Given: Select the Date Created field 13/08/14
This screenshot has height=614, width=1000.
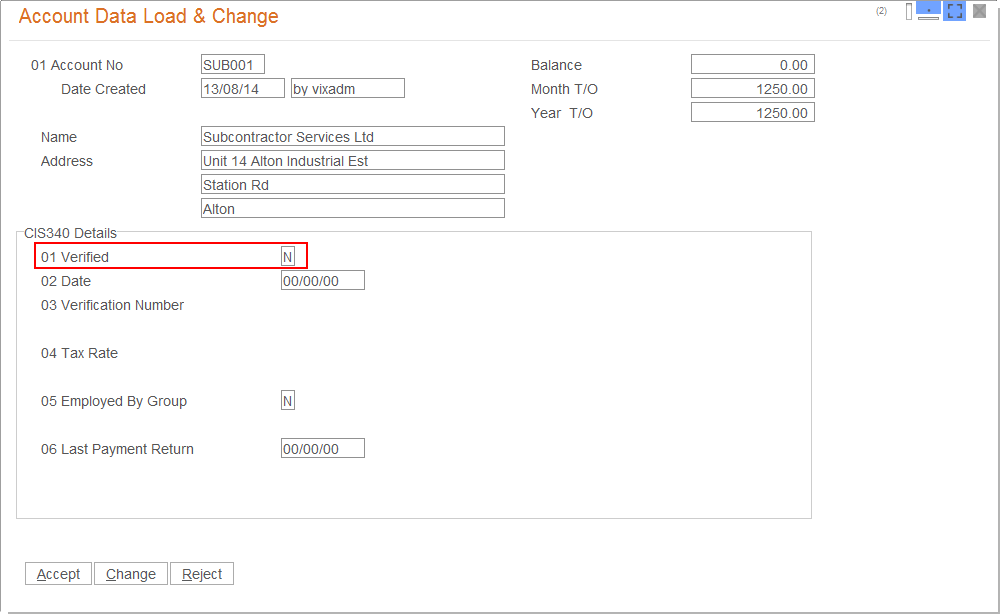Looking at the screenshot, I should (243, 89).
